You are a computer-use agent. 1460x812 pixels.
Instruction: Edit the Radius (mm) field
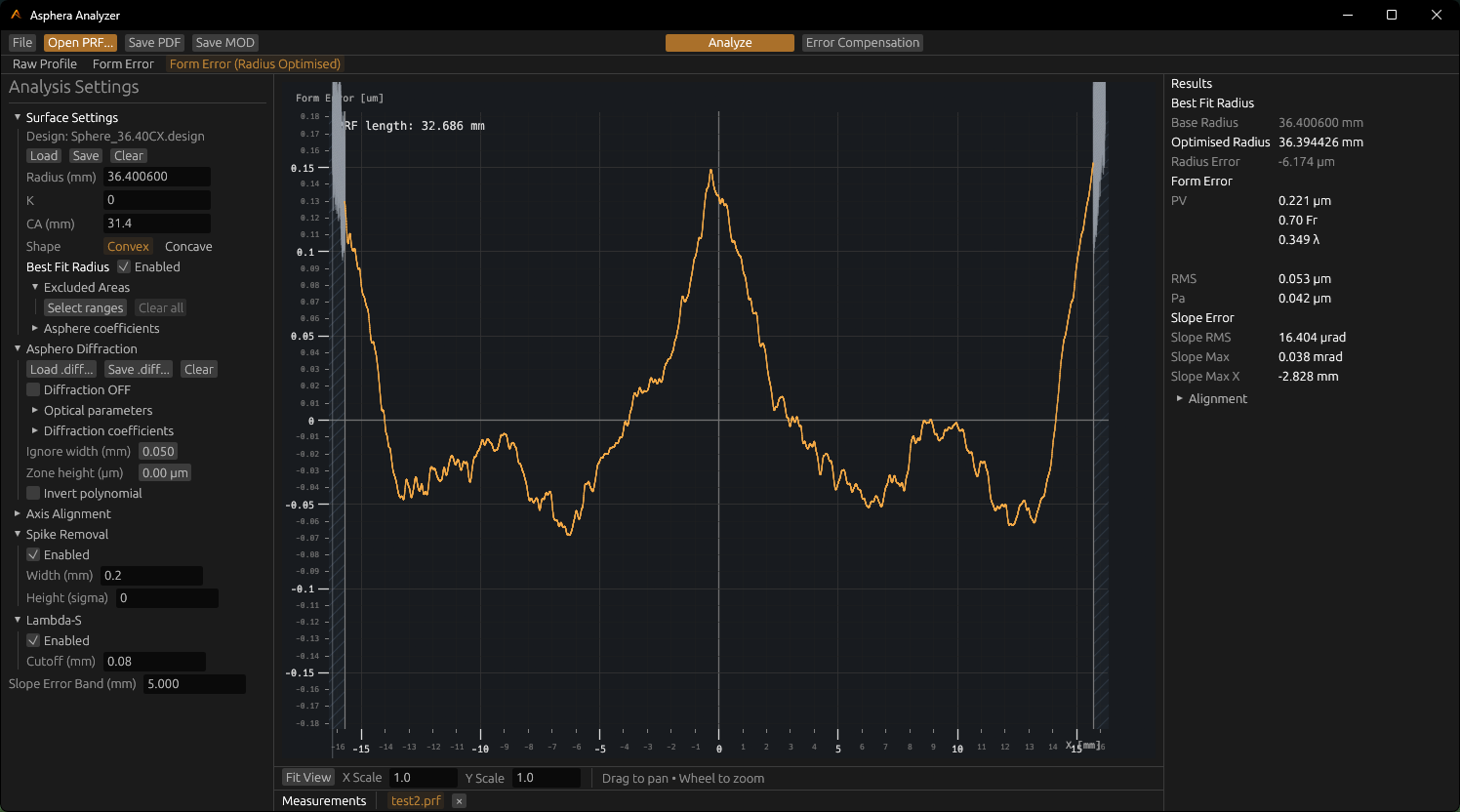coord(156,177)
